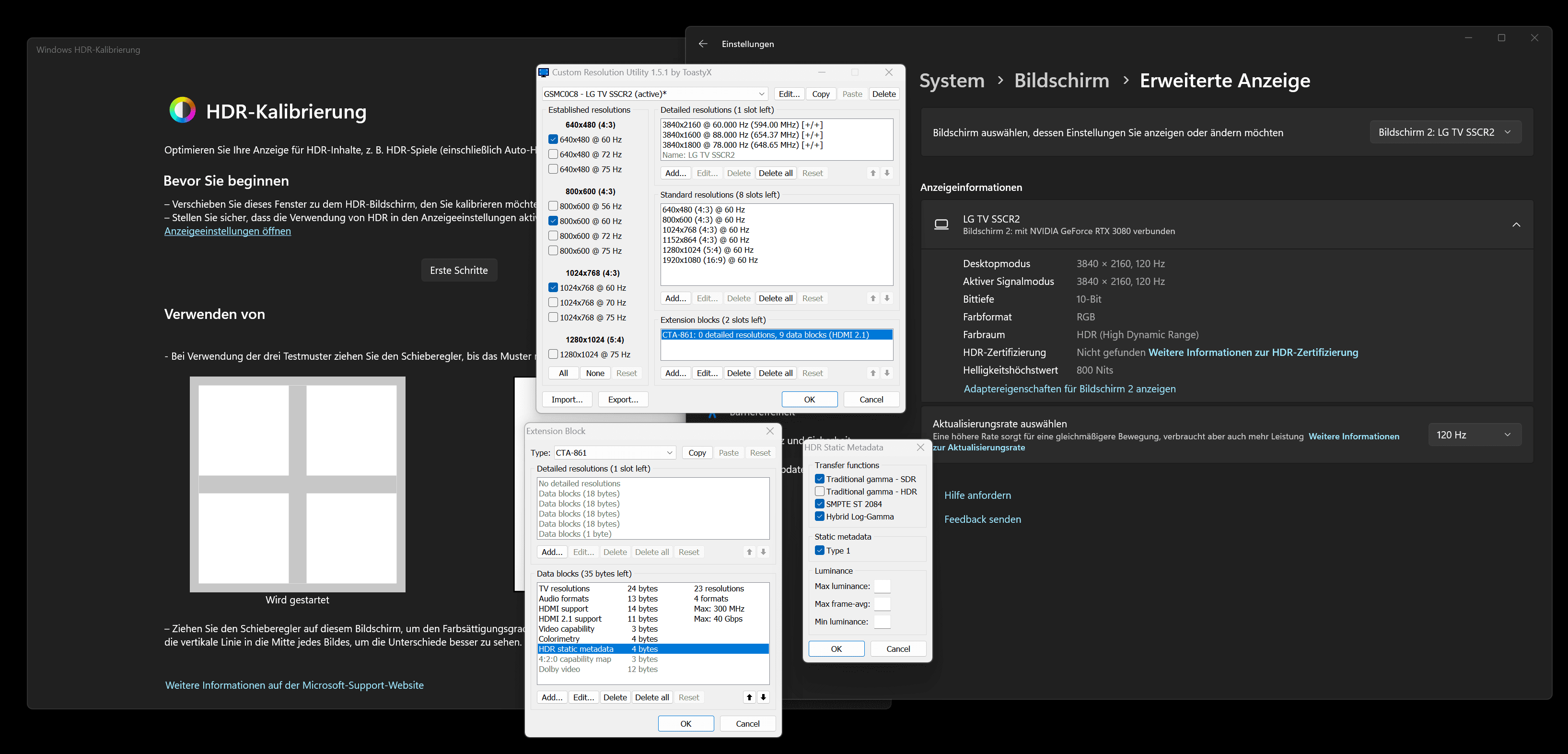Click OK in HDR Static Metadata dialog
The image size is (1568, 754).
coord(836,648)
